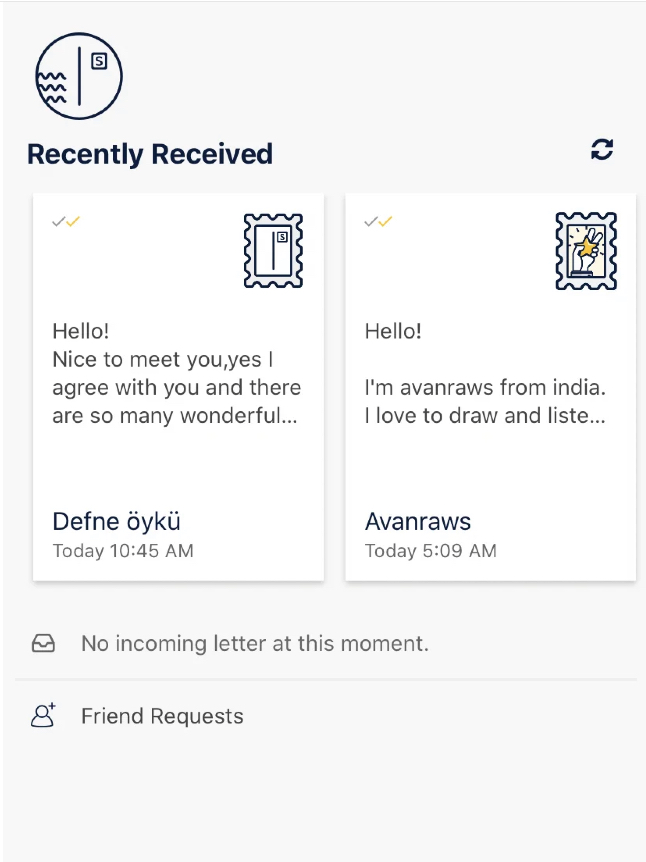
Task: Click the 'Recently Received' heading
Action: click(150, 154)
